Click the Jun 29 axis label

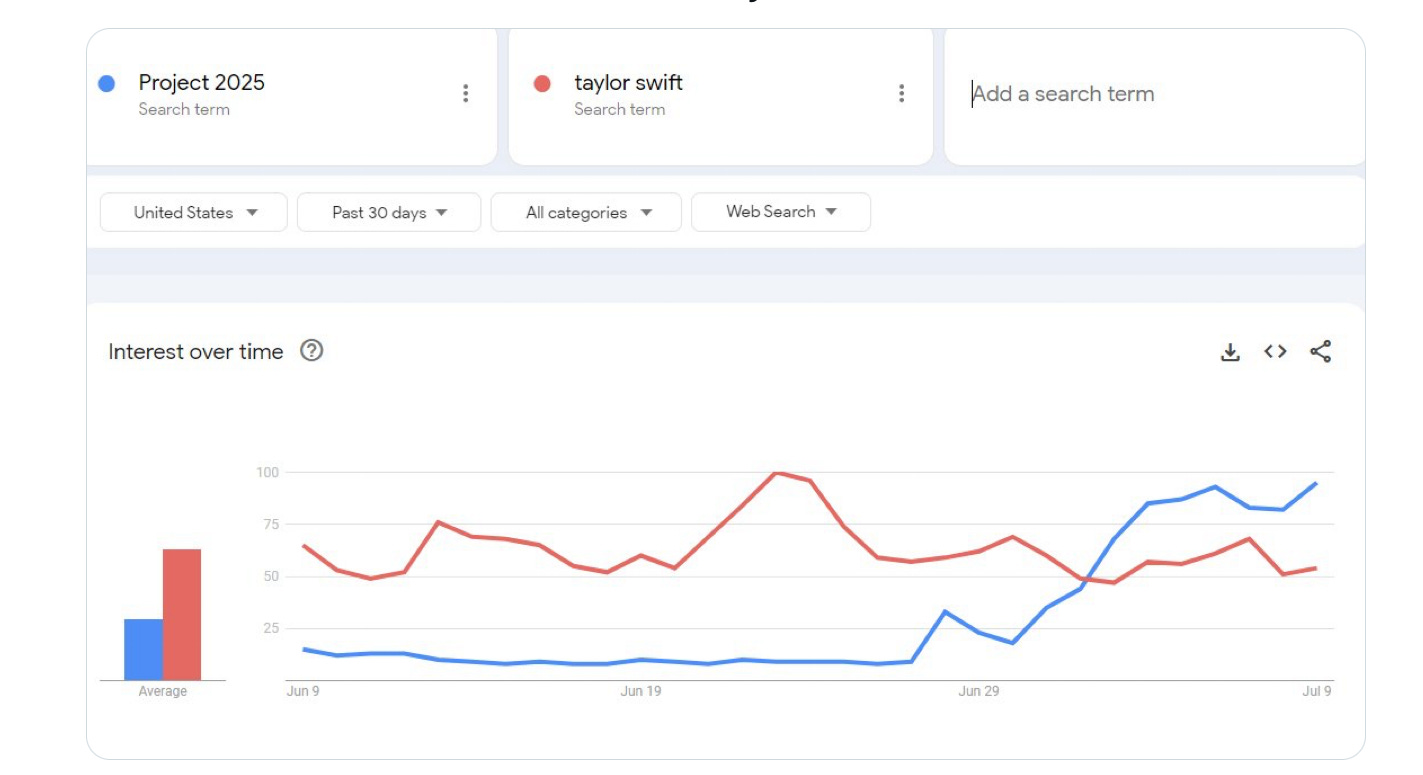click(x=979, y=691)
